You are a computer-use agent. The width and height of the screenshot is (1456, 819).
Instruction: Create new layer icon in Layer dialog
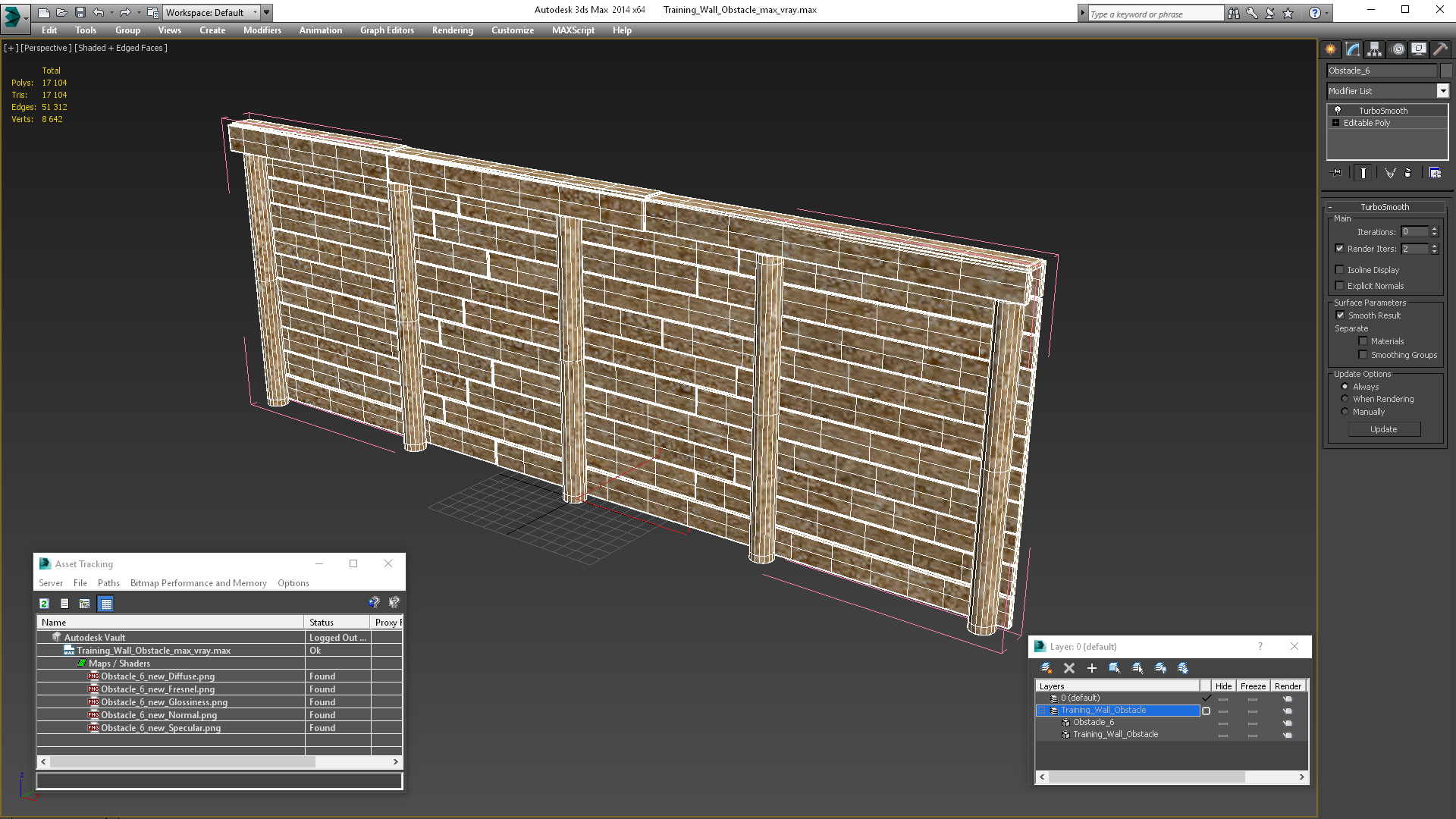[x=1046, y=668]
